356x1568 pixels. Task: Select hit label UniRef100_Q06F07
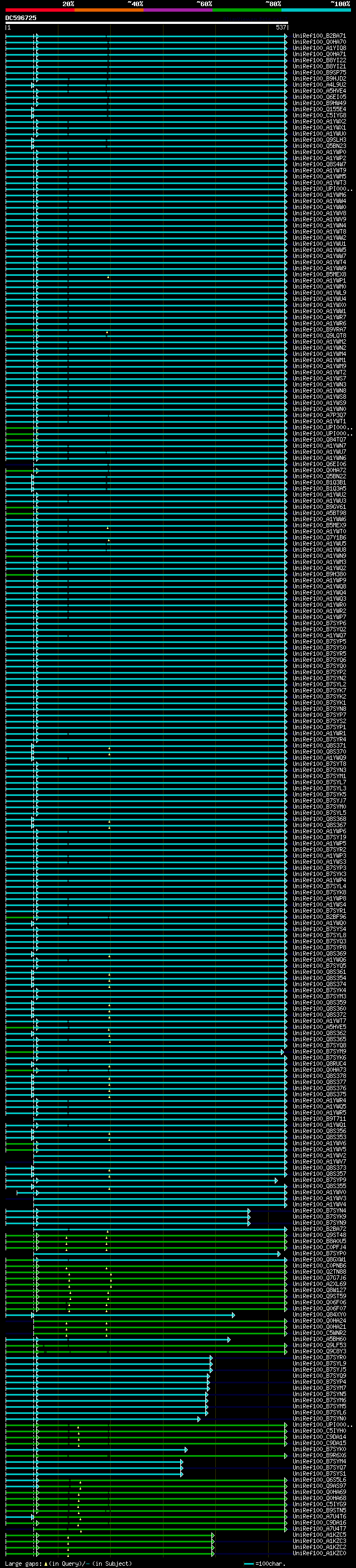coord(319,1308)
